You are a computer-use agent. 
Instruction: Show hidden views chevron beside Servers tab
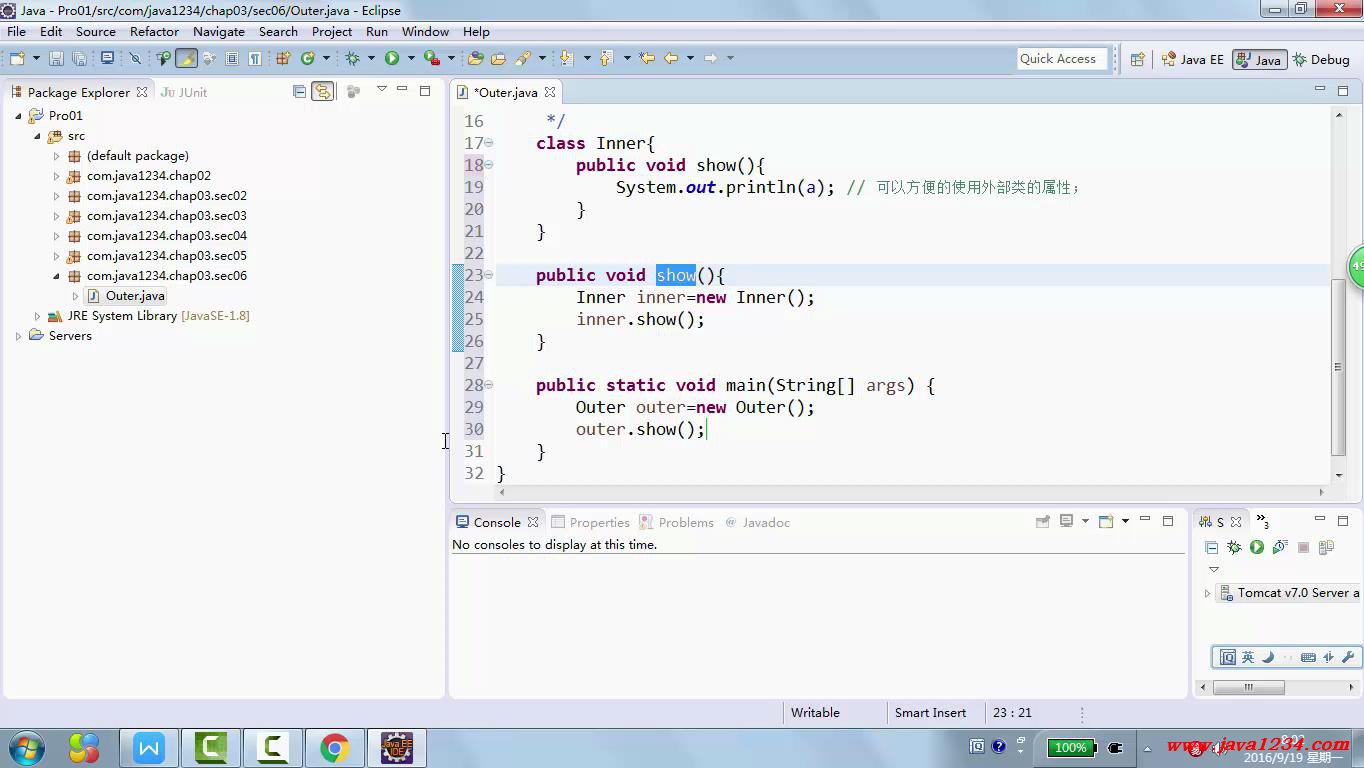click(1263, 522)
